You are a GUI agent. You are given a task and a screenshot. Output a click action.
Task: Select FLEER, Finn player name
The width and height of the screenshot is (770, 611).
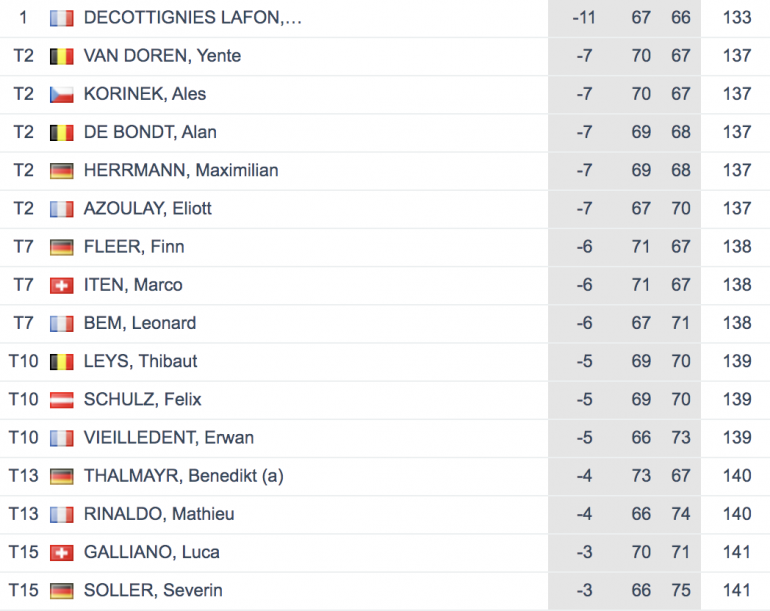134,247
